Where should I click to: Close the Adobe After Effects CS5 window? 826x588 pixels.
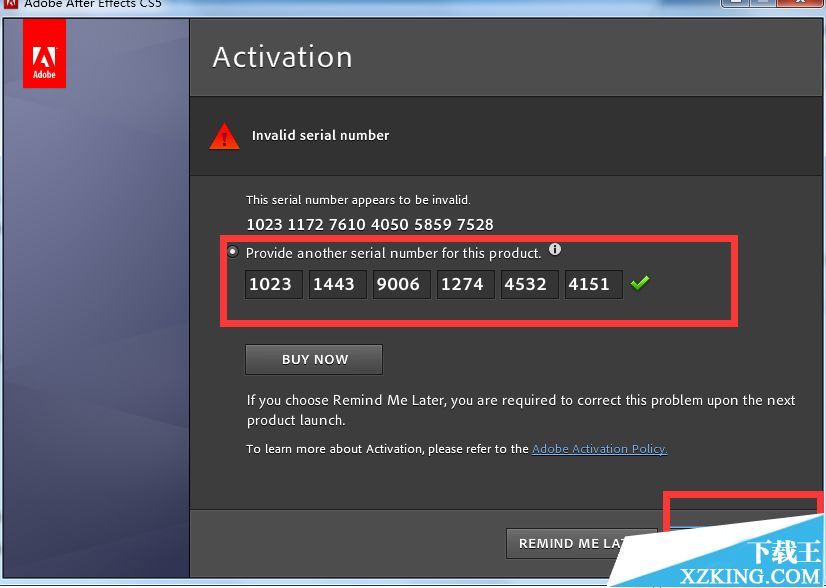800,3
